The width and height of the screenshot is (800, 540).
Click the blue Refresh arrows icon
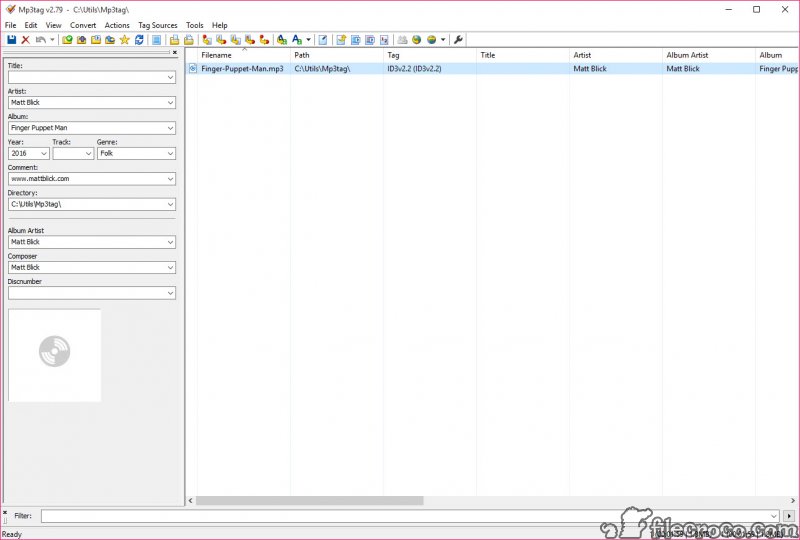pos(139,39)
